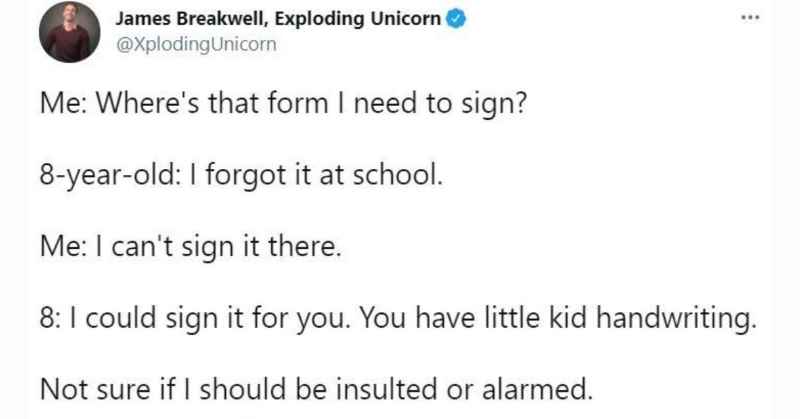Visit the @XplodingUnicorn handle link
This screenshot has height=419, width=800.
coord(196,44)
